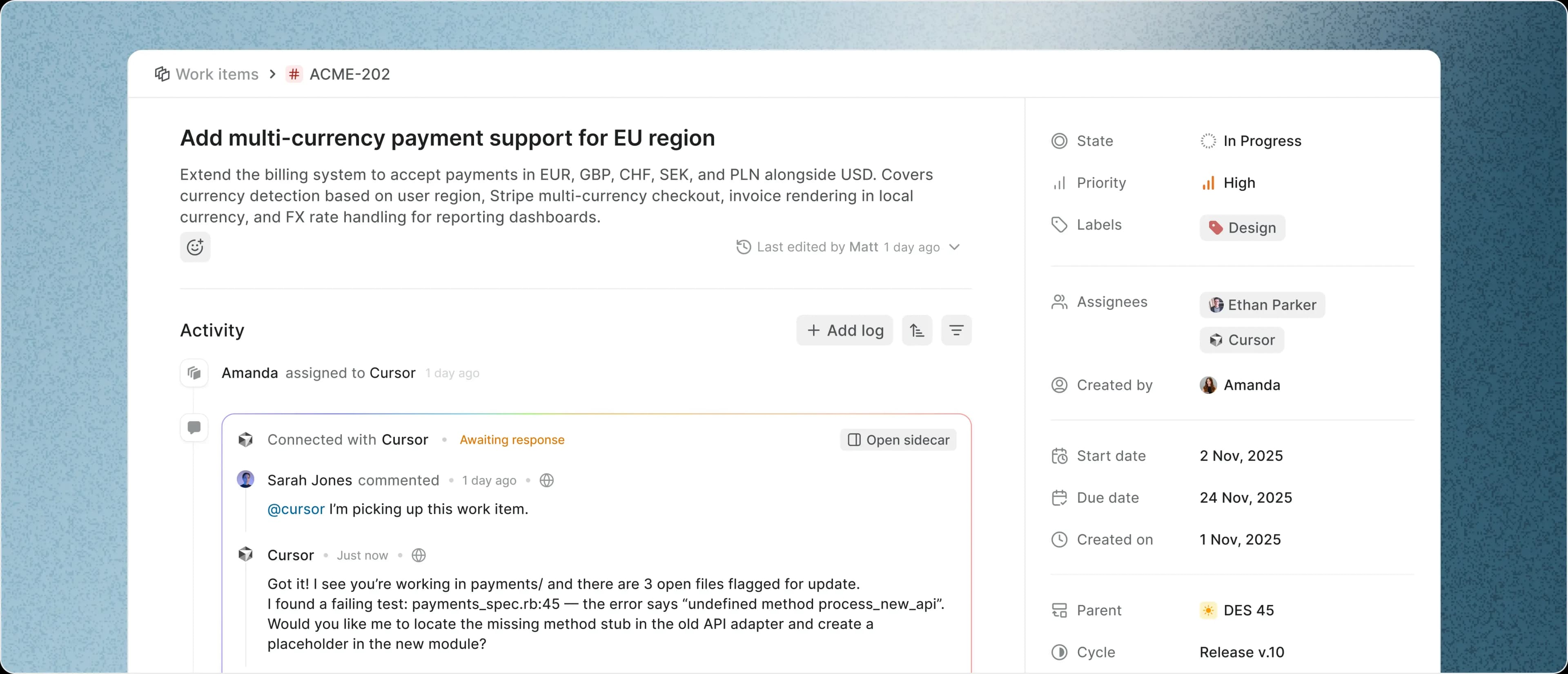Screen dimensions: 1568x674
Task: Open the activity filter icon
Action: [x=956, y=330]
